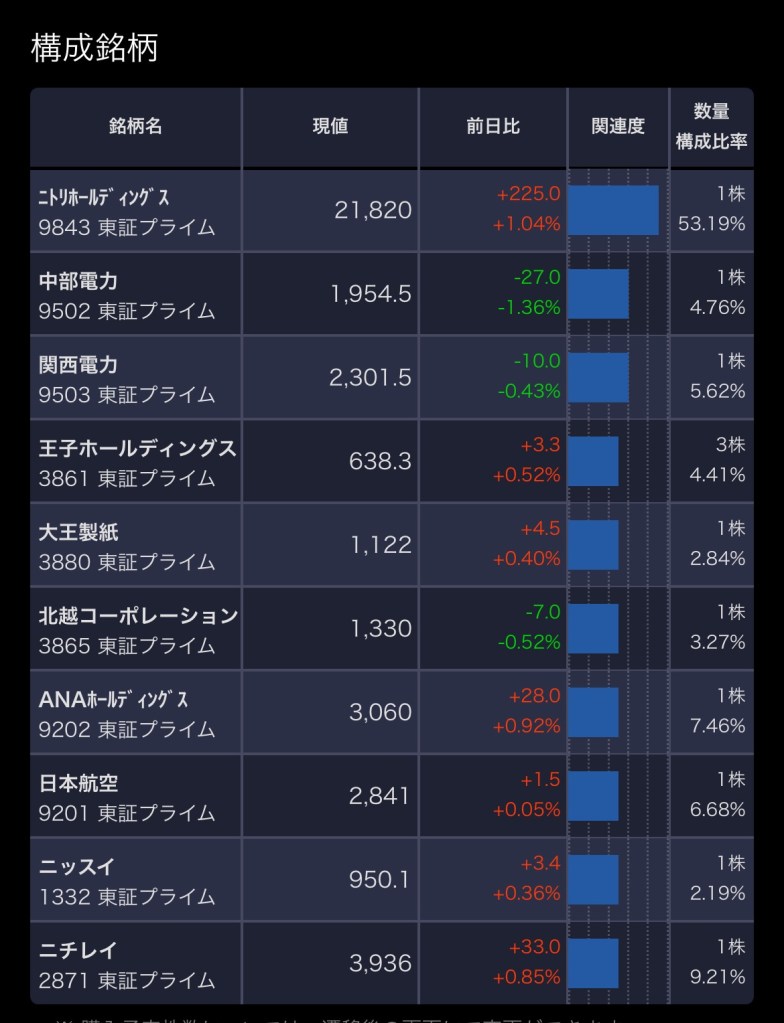Screen dimensions: 784x1023
Task: Select the 前日比 column header
Action: coord(493,127)
